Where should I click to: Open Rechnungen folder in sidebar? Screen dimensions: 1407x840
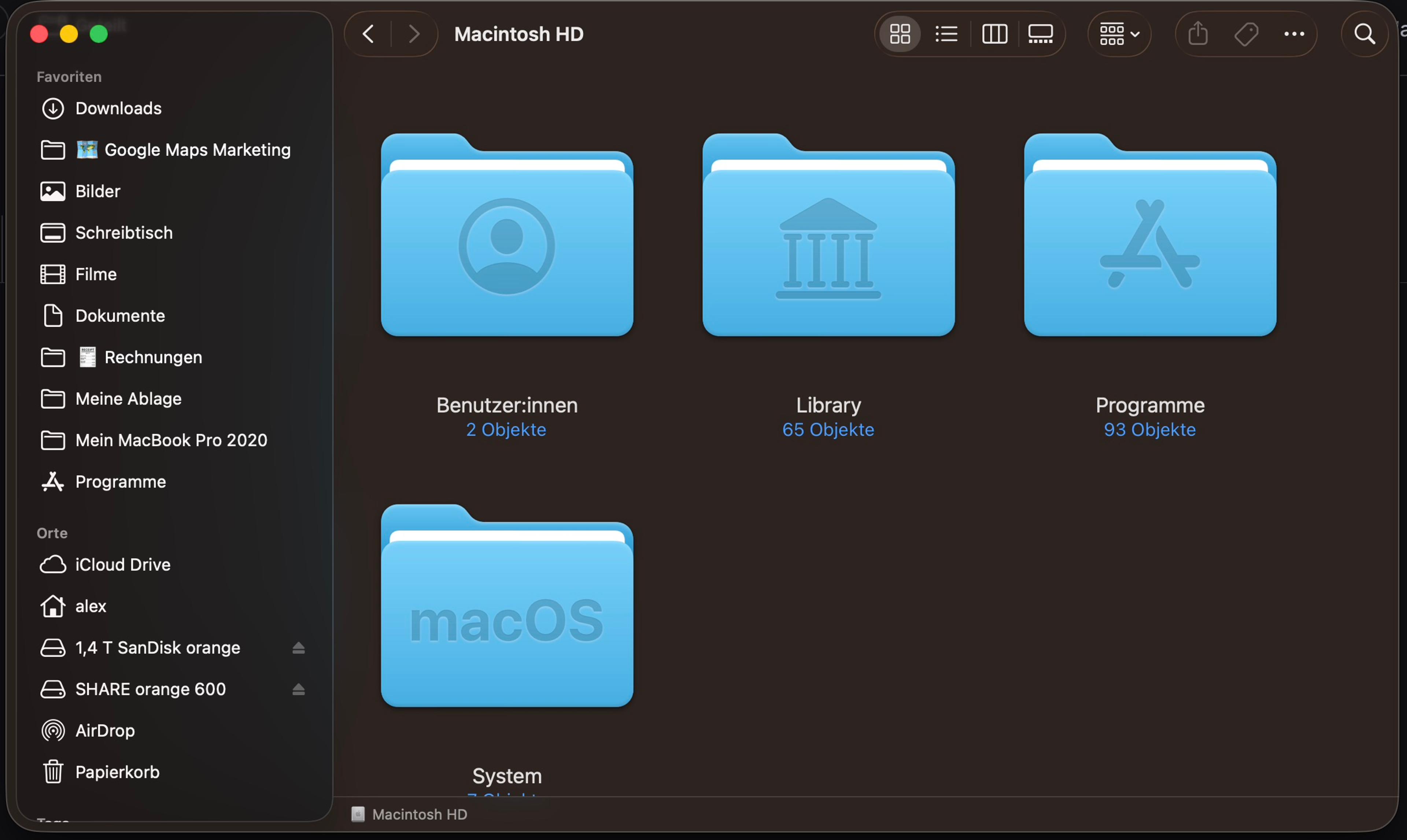pyautogui.click(x=174, y=357)
